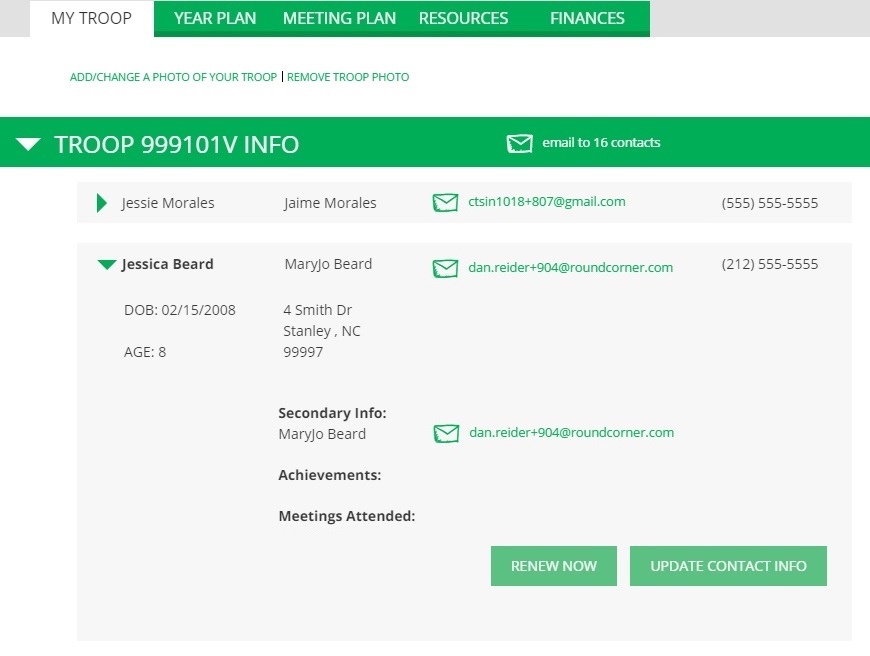This screenshot has width=870, height=656.
Task: Click envelope icon in Secondary Info section
Action: (446, 433)
